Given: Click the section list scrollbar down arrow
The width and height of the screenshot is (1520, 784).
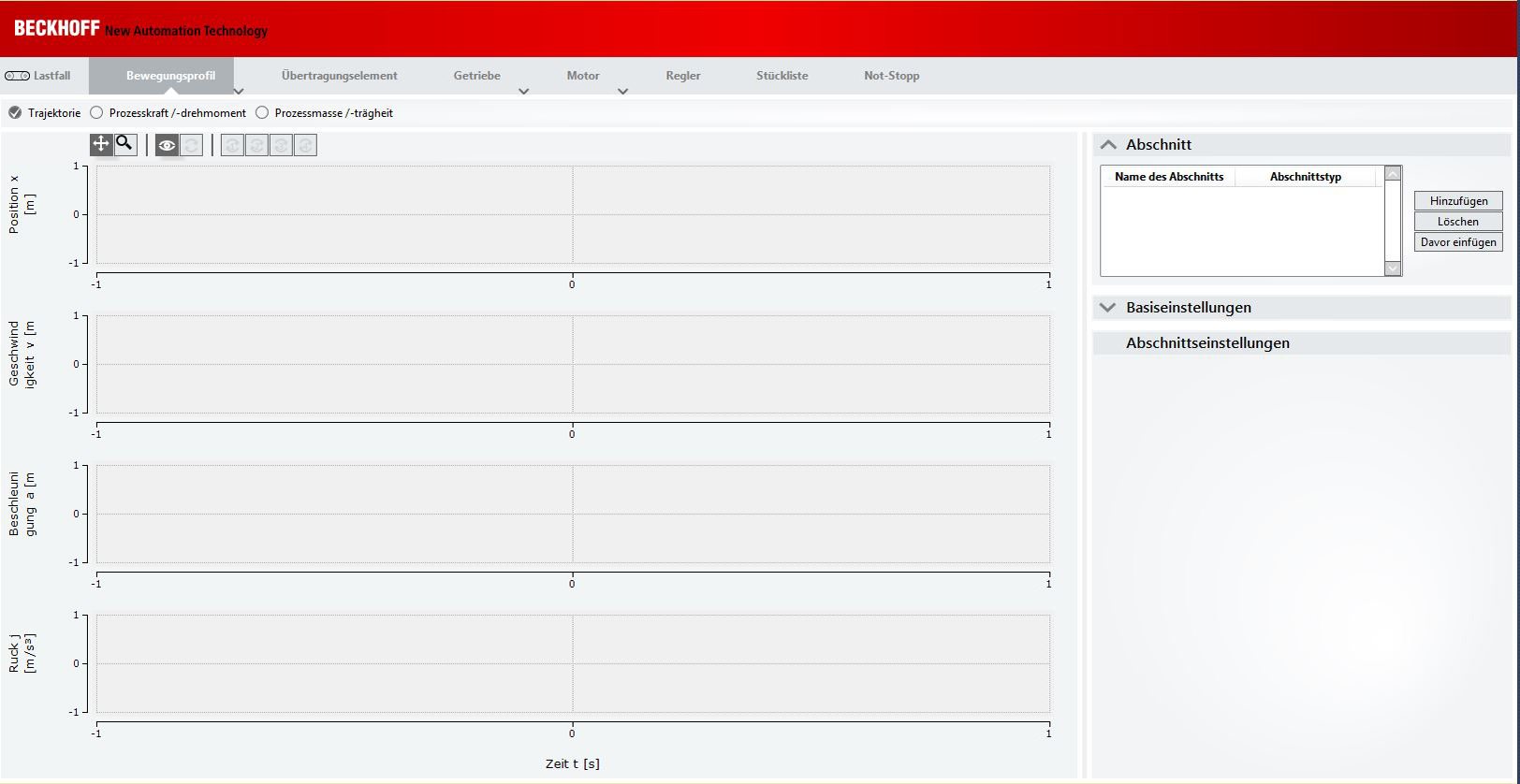Looking at the screenshot, I should (1393, 269).
